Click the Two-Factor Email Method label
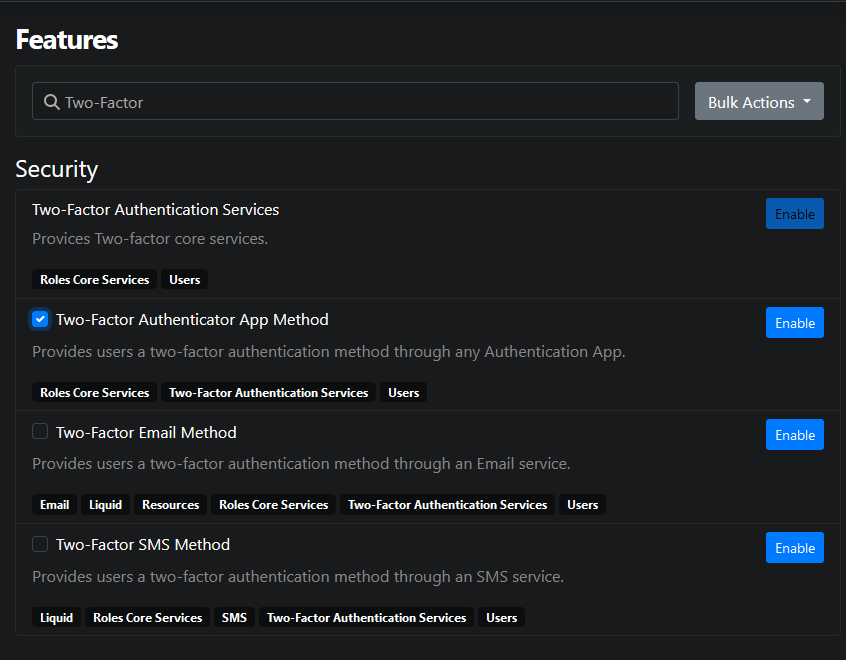The image size is (846, 660). coord(146,432)
